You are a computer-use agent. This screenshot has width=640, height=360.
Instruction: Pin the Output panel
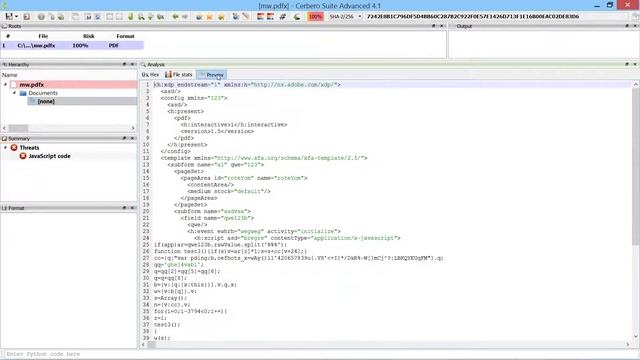[627, 26]
